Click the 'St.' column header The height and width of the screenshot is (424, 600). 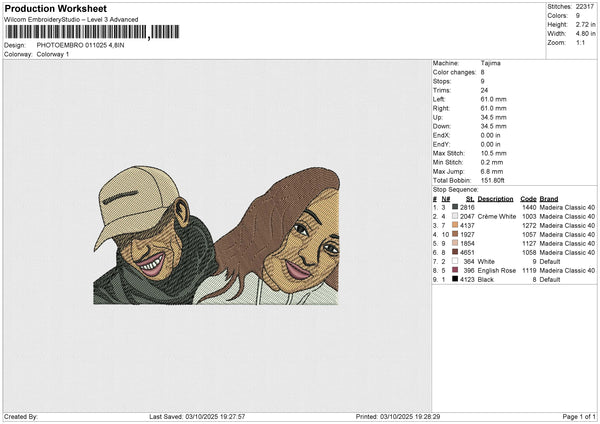(x=470, y=199)
